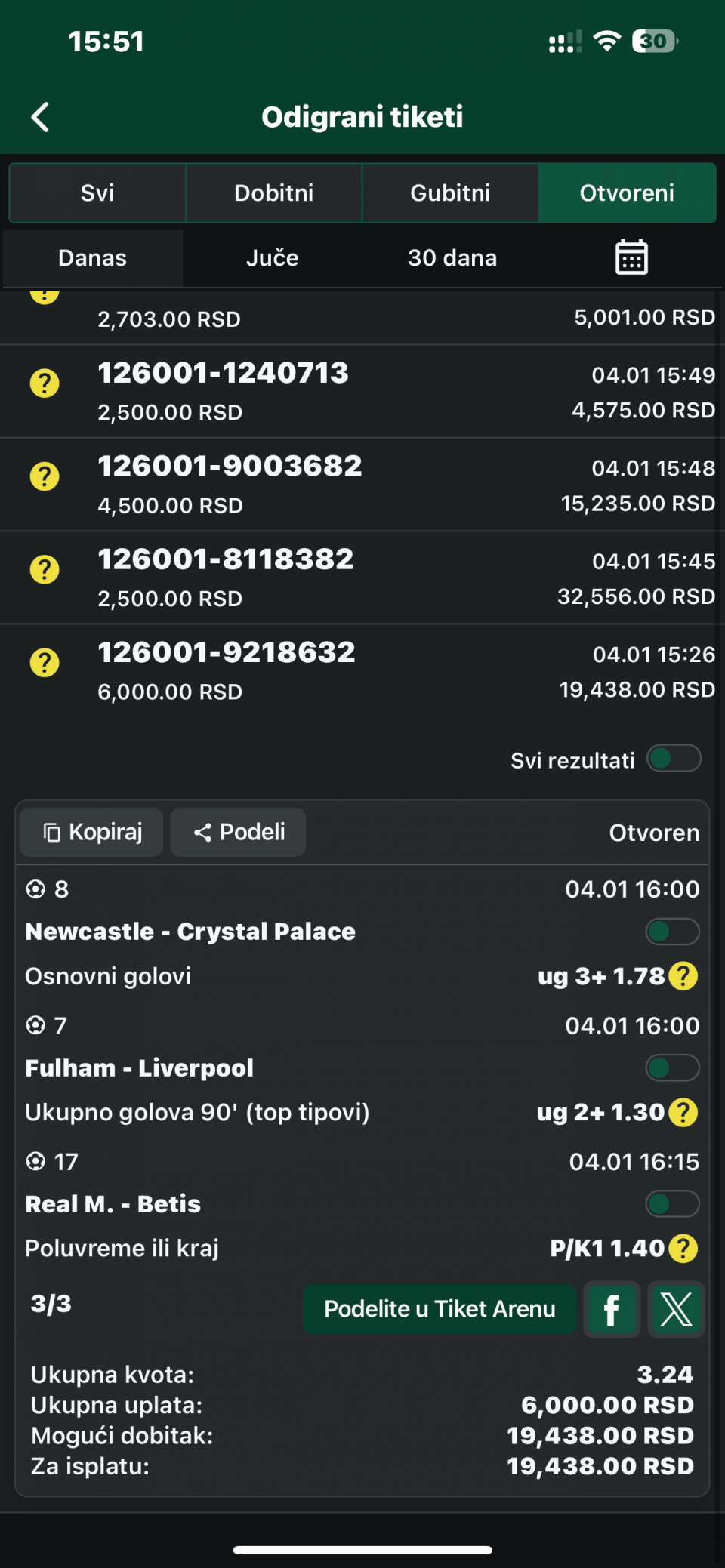Toggle the Svi rezultati switch

pyautogui.click(x=674, y=759)
